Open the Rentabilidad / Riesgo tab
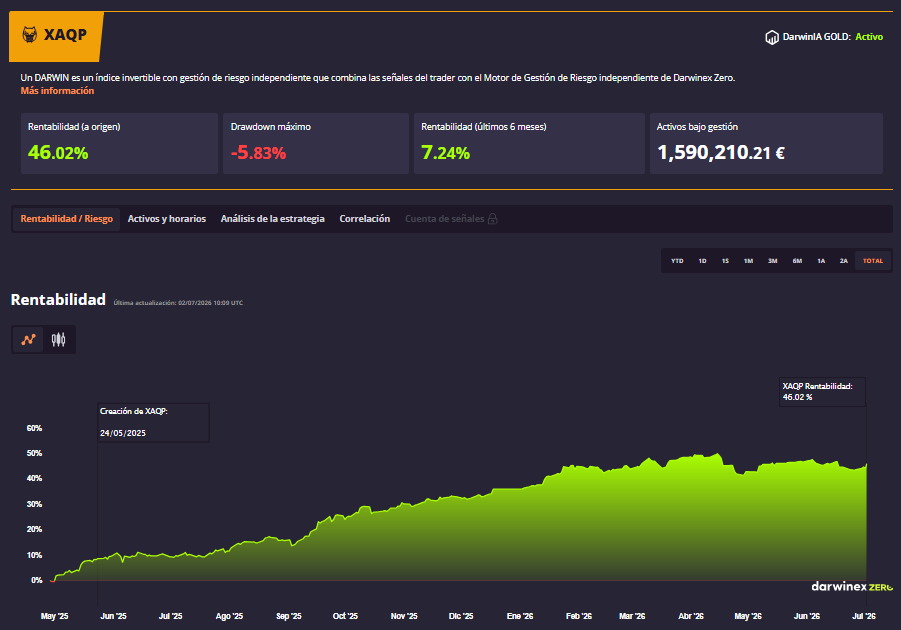 [67, 219]
